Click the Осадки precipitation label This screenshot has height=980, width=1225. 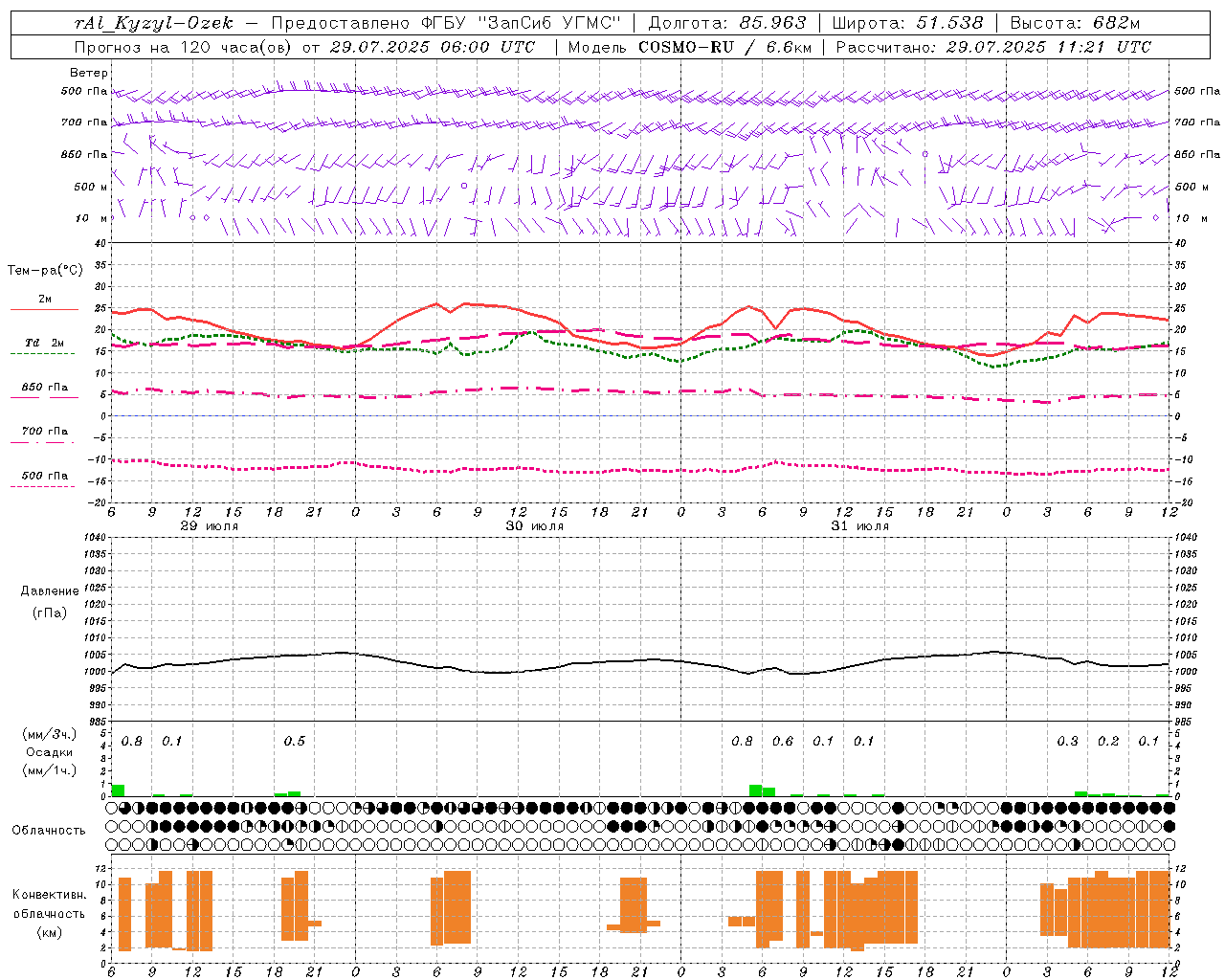point(50,752)
